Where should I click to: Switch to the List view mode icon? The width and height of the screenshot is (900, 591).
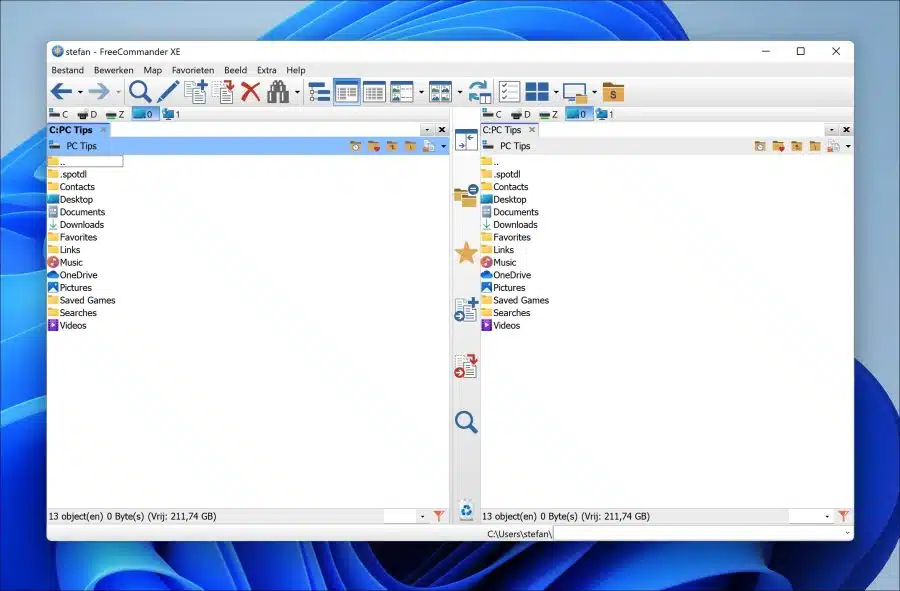[374, 92]
